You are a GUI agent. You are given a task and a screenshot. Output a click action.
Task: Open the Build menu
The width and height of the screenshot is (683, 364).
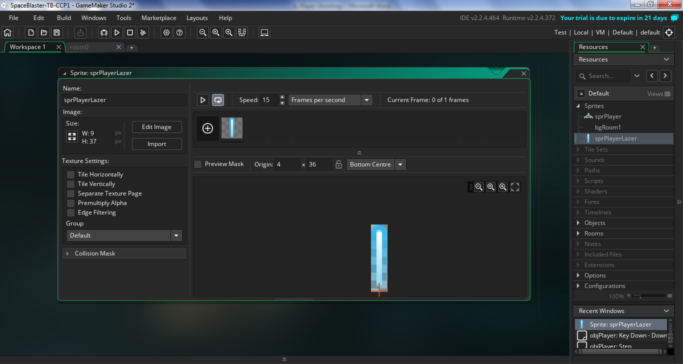[x=64, y=18]
